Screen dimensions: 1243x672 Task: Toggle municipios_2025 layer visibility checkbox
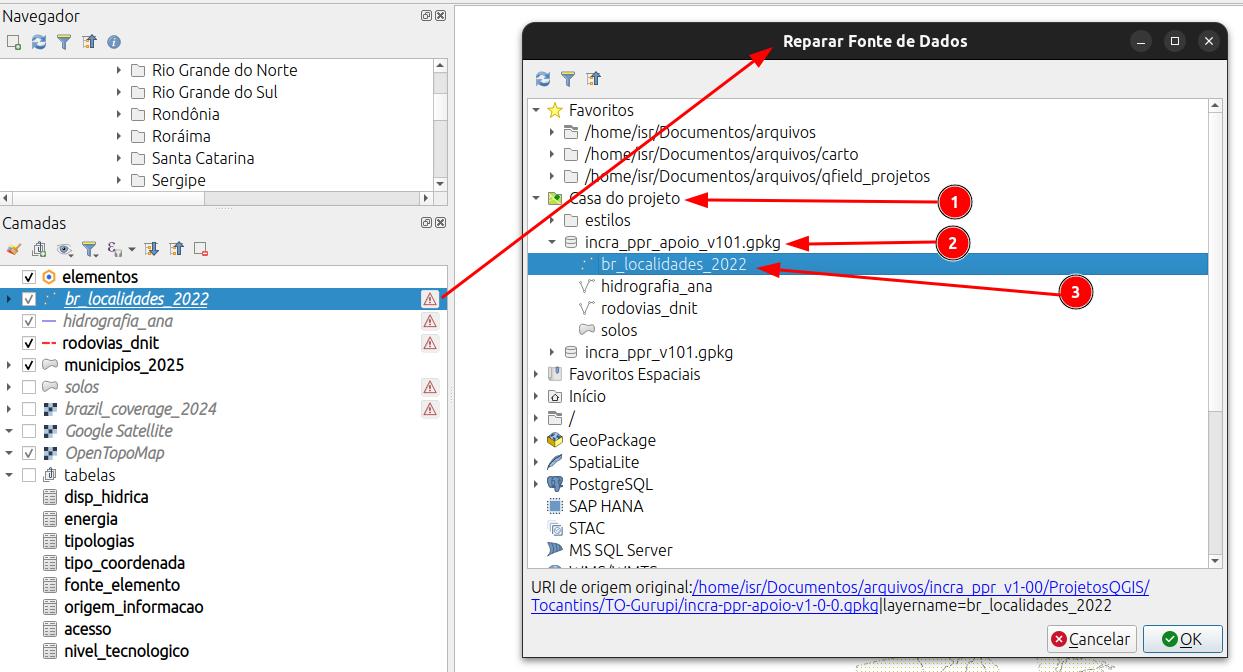[x=29, y=365]
